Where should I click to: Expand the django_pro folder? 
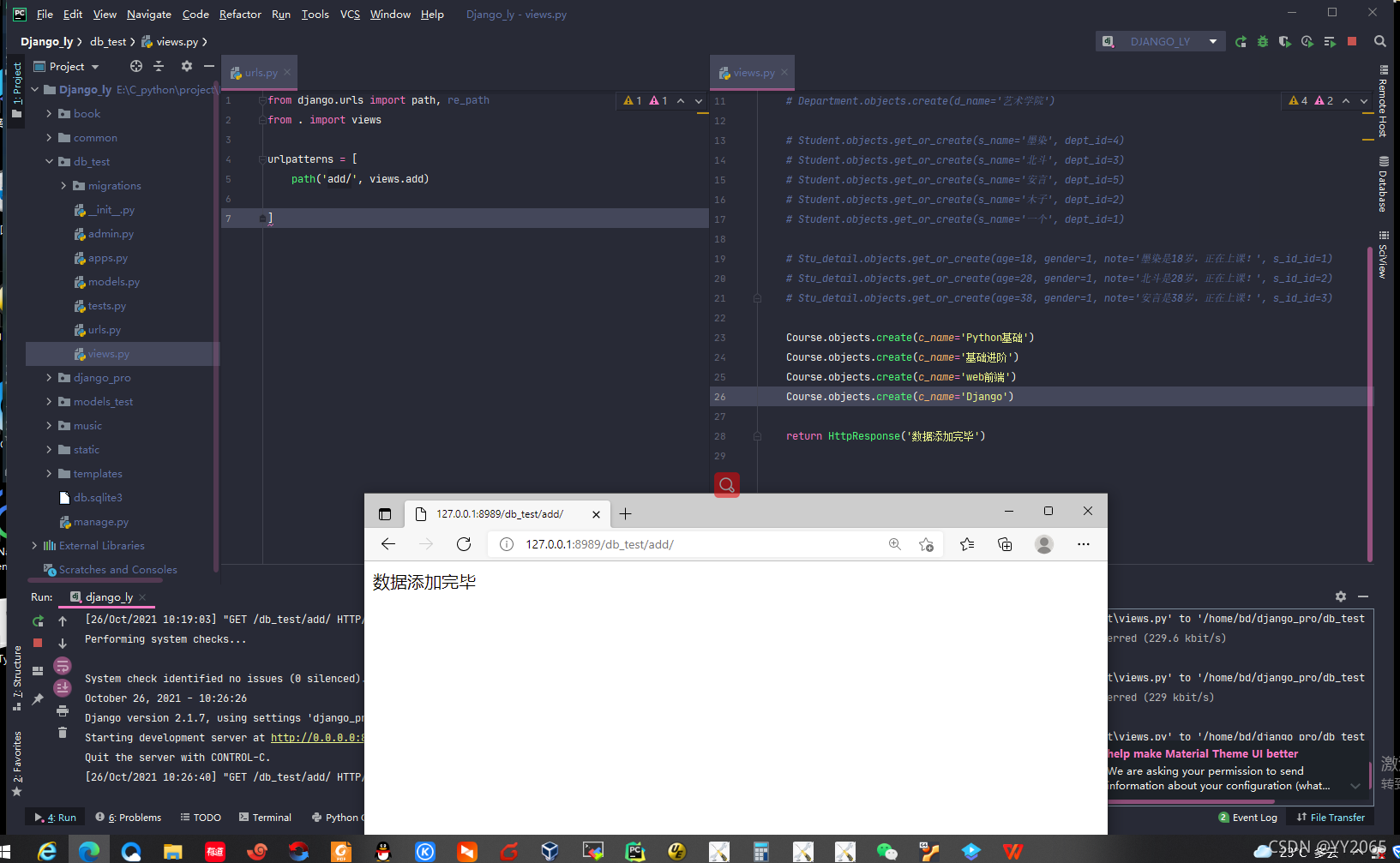[x=49, y=377]
